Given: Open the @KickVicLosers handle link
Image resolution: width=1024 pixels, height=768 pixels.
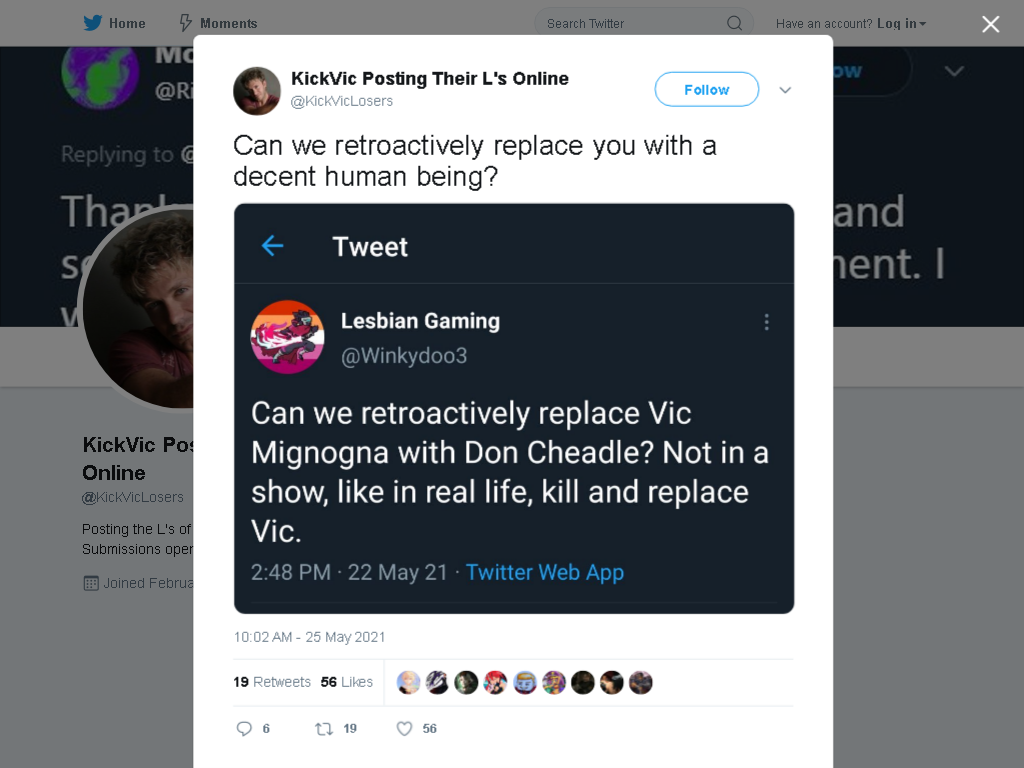Looking at the screenshot, I should (342, 101).
